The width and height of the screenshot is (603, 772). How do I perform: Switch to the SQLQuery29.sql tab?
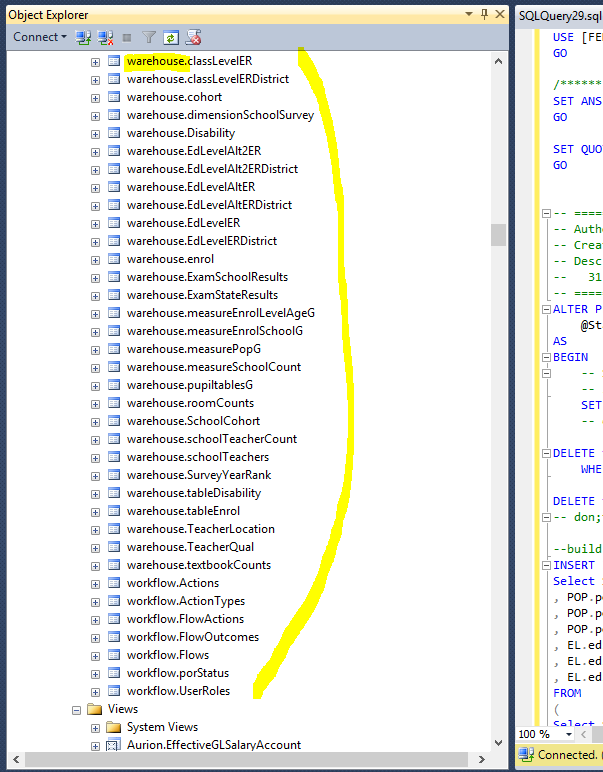tap(560, 14)
